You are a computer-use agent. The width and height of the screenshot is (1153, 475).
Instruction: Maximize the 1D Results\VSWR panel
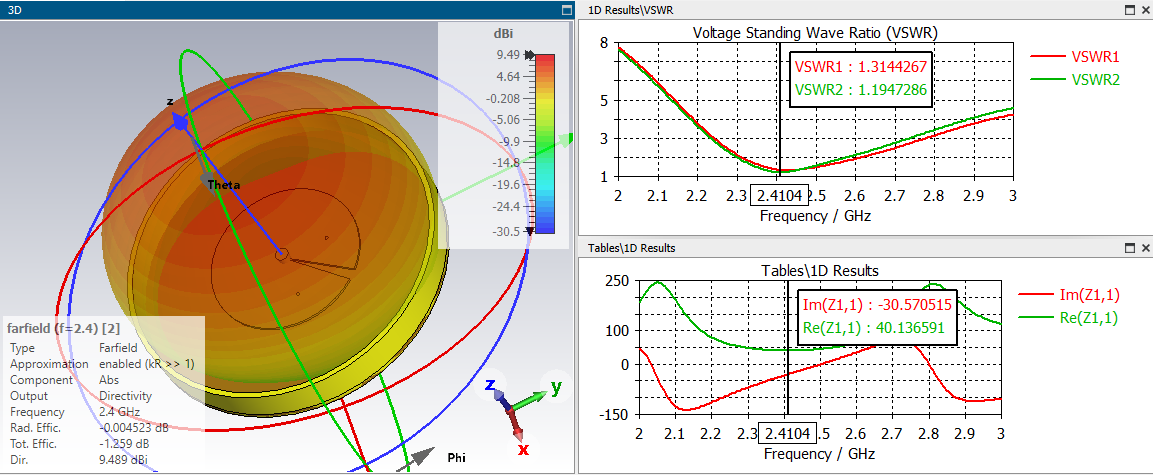coord(1129,9)
